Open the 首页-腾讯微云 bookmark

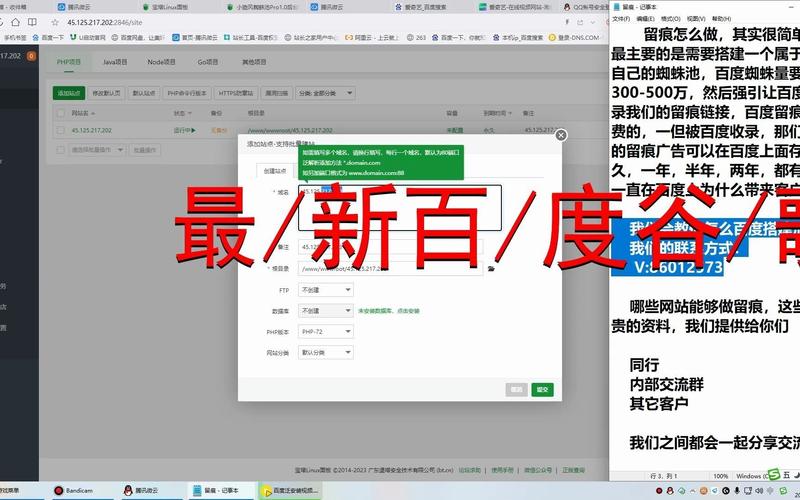[195, 37]
